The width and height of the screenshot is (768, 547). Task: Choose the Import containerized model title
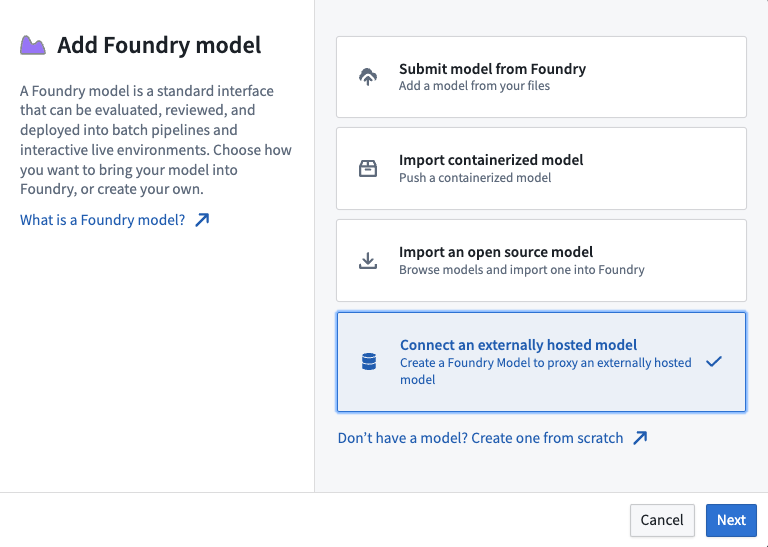point(491,160)
